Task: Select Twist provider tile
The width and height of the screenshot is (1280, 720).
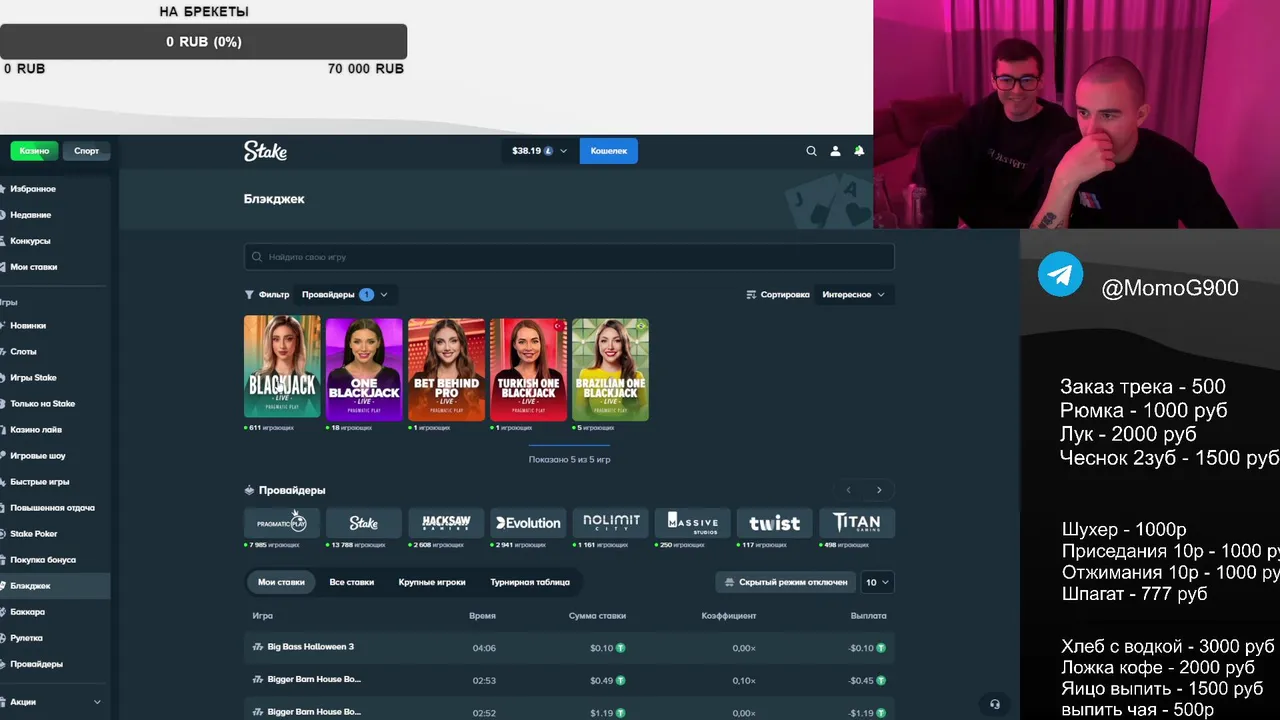Action: click(774, 523)
